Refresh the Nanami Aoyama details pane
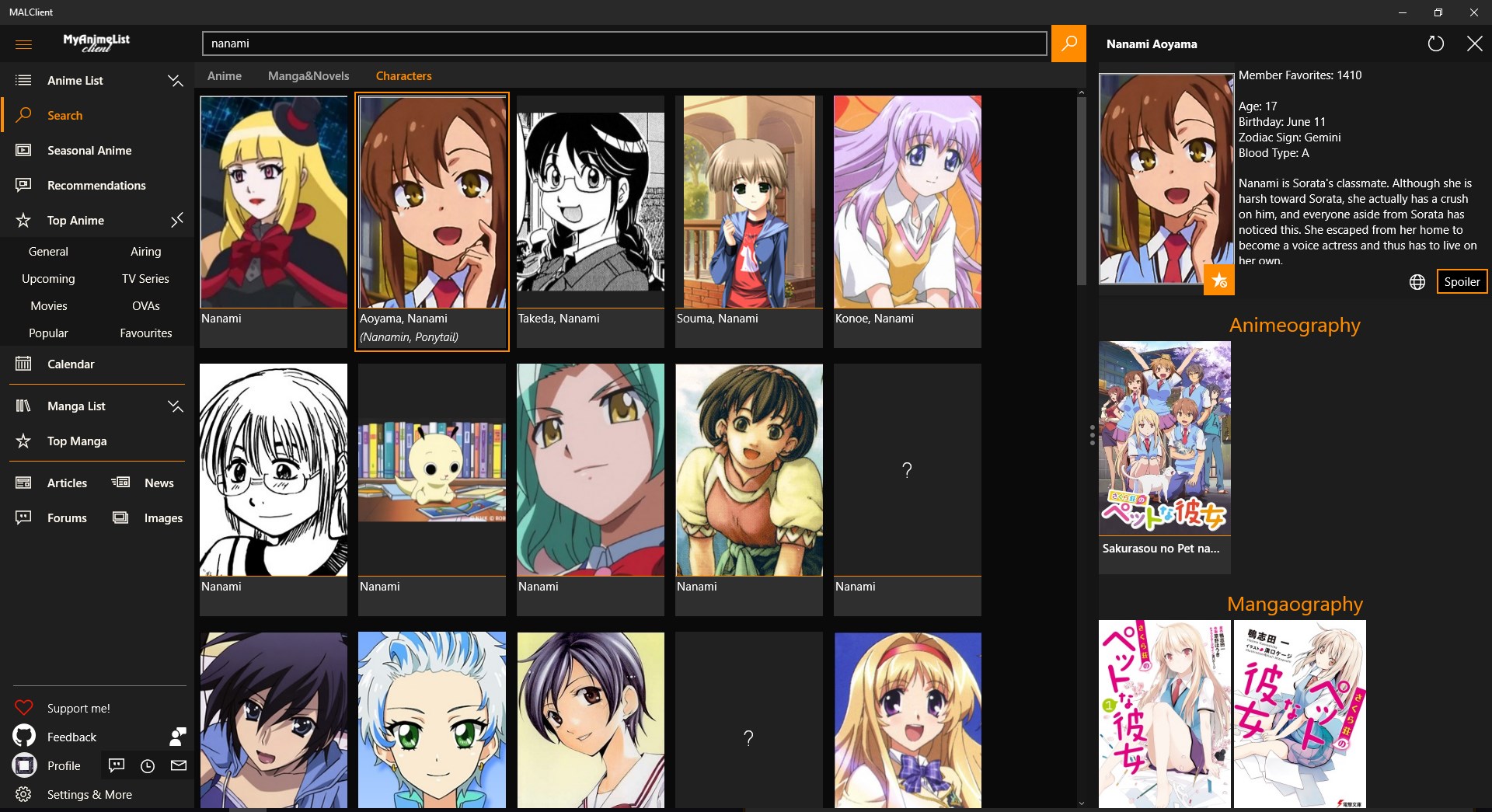The height and width of the screenshot is (812, 1492). tap(1435, 44)
